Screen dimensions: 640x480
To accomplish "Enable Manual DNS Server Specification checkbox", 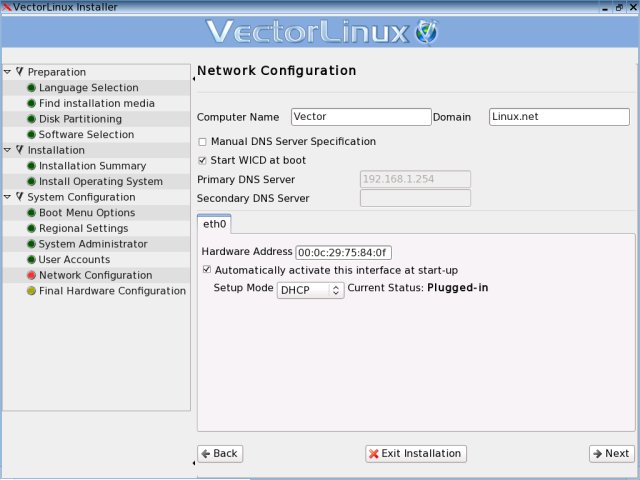I will pyautogui.click(x=202, y=142).
